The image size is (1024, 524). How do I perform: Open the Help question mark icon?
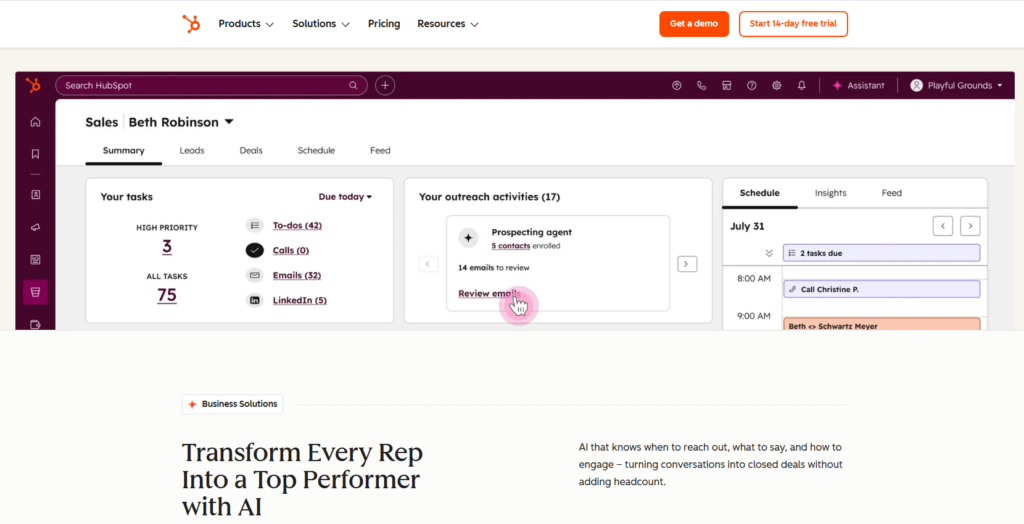click(752, 86)
